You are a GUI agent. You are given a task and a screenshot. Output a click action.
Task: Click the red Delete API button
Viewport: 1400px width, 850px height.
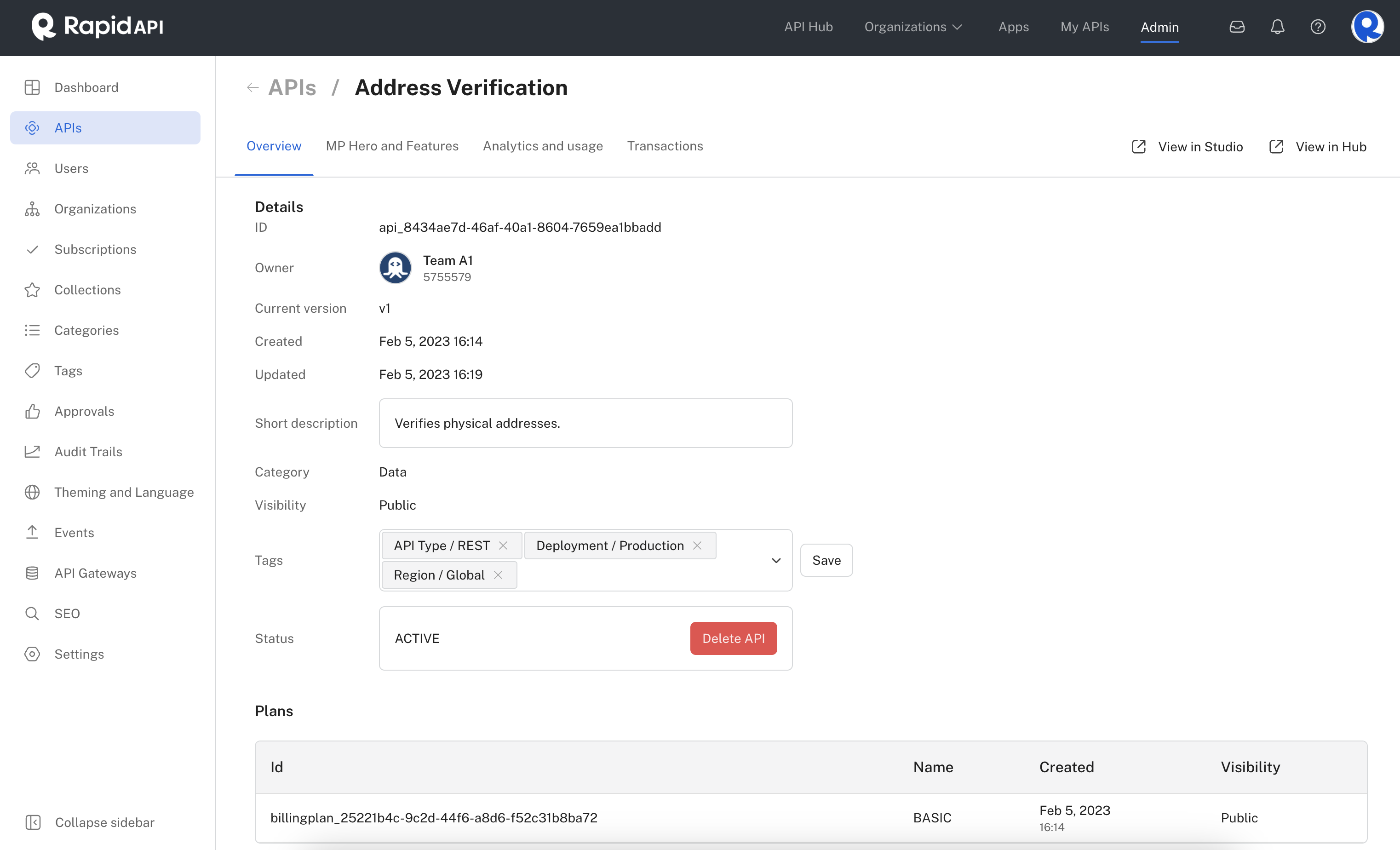point(733,638)
